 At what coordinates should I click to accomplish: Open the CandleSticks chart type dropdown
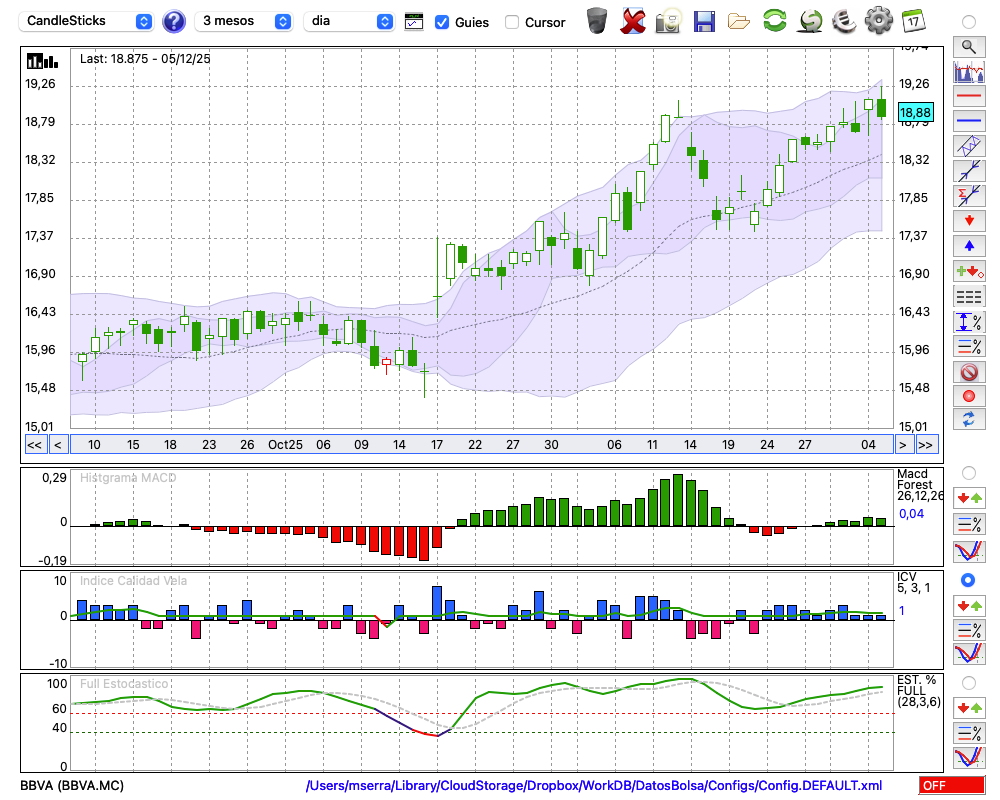pyautogui.click(x=87, y=21)
